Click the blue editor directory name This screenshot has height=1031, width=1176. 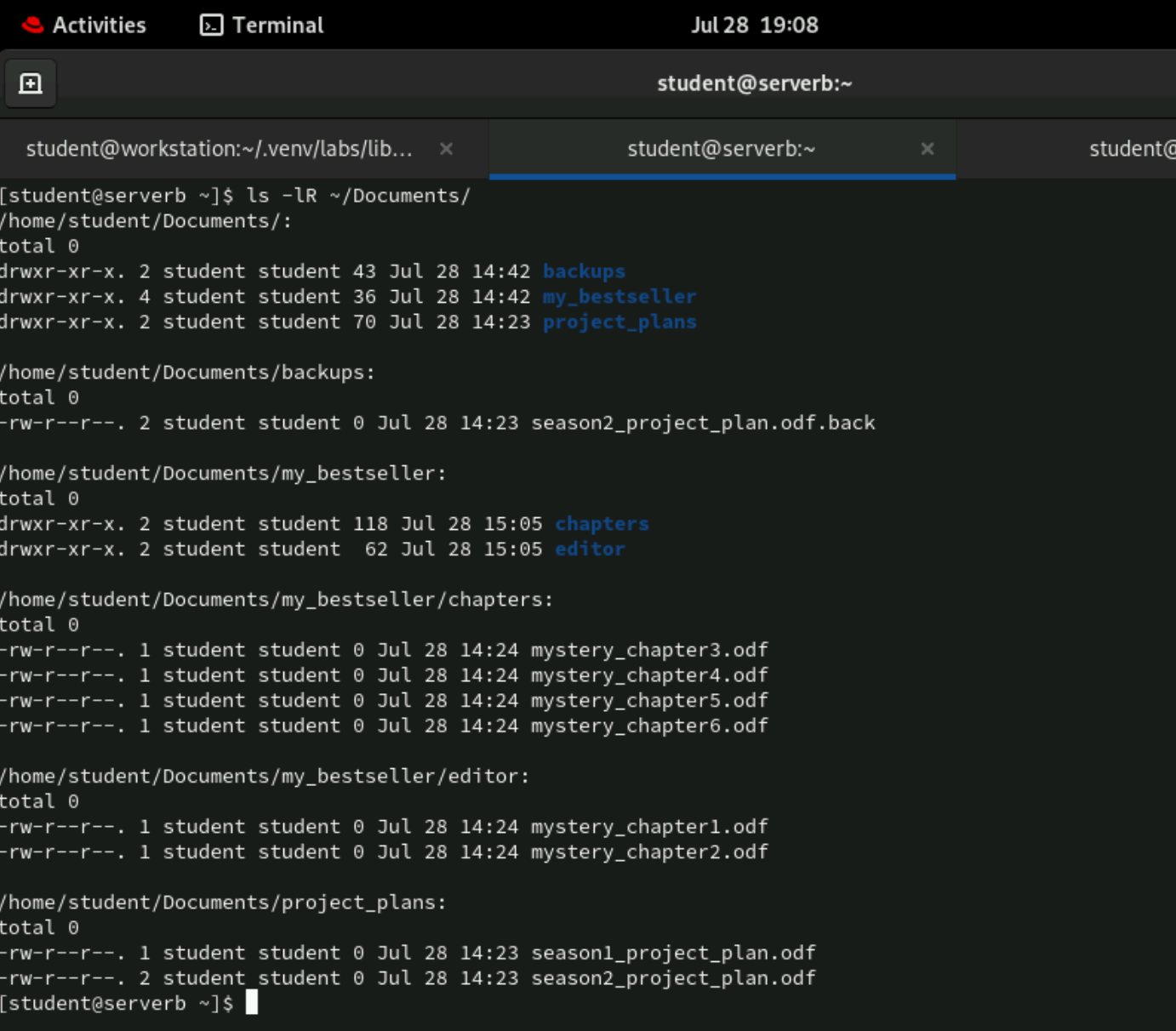click(590, 550)
